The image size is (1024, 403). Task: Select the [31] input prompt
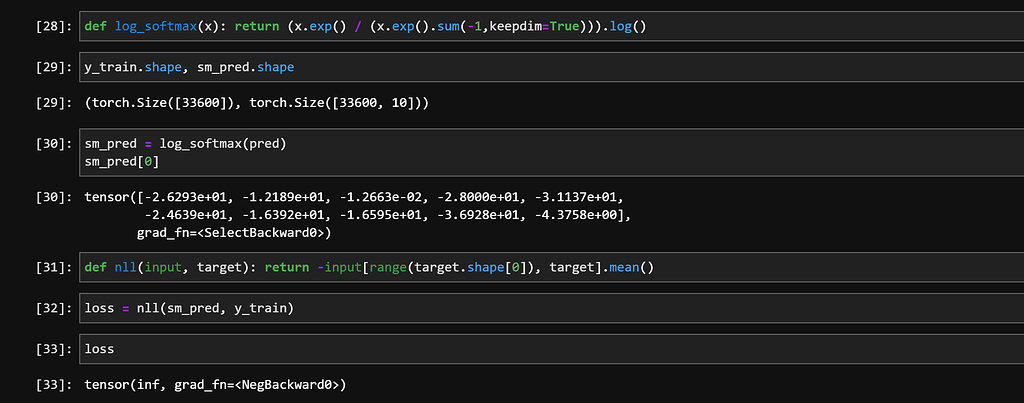(x=52, y=267)
